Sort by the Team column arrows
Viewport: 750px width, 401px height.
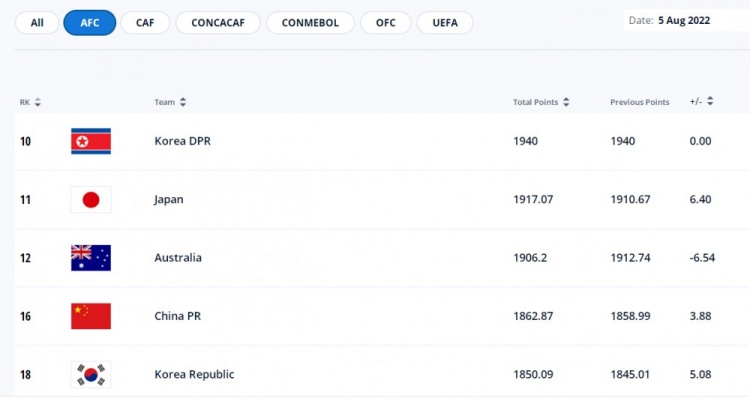tap(183, 102)
